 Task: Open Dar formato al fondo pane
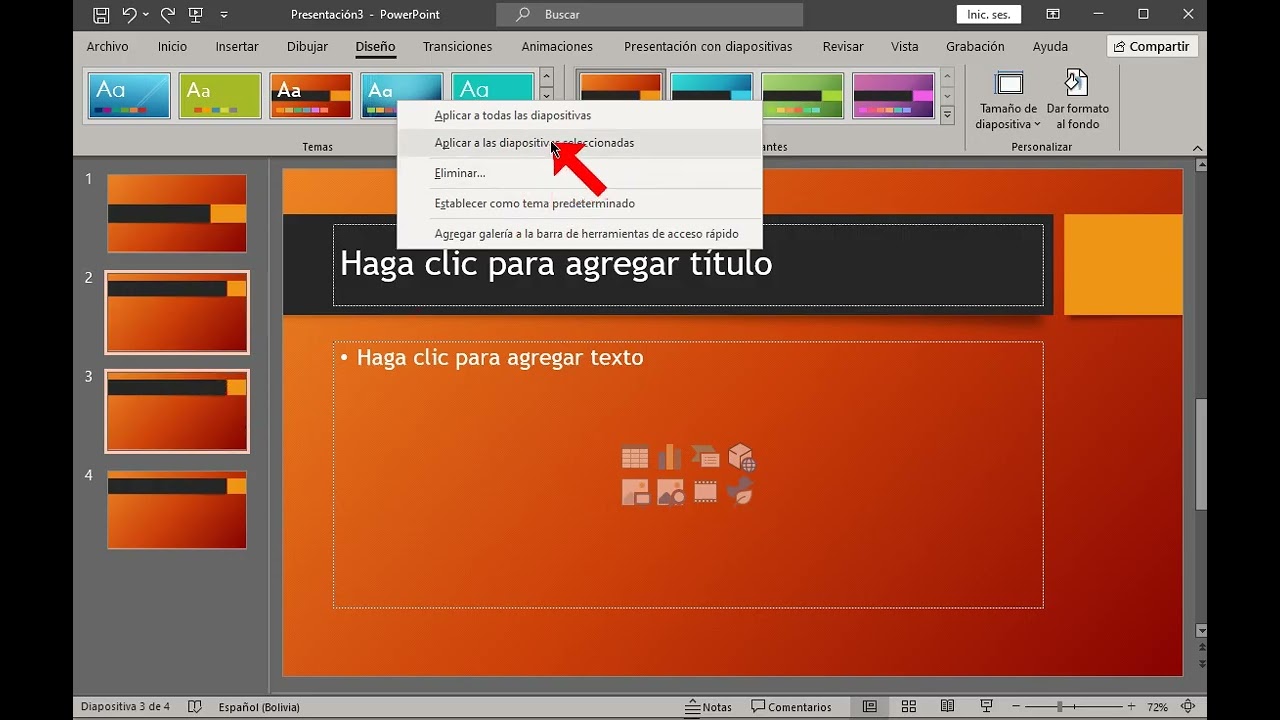tap(1077, 101)
